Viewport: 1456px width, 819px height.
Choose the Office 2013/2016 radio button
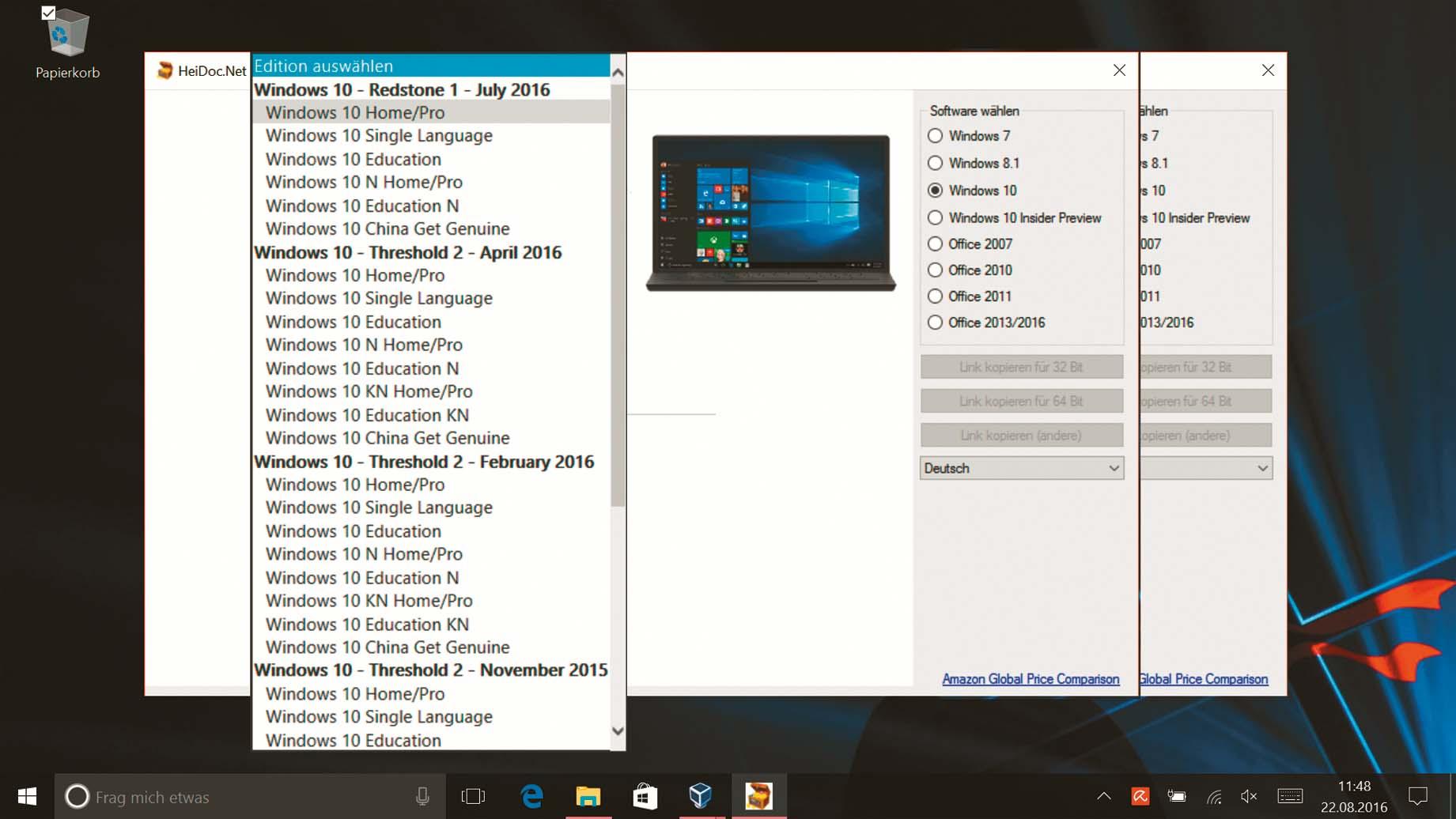[936, 323]
